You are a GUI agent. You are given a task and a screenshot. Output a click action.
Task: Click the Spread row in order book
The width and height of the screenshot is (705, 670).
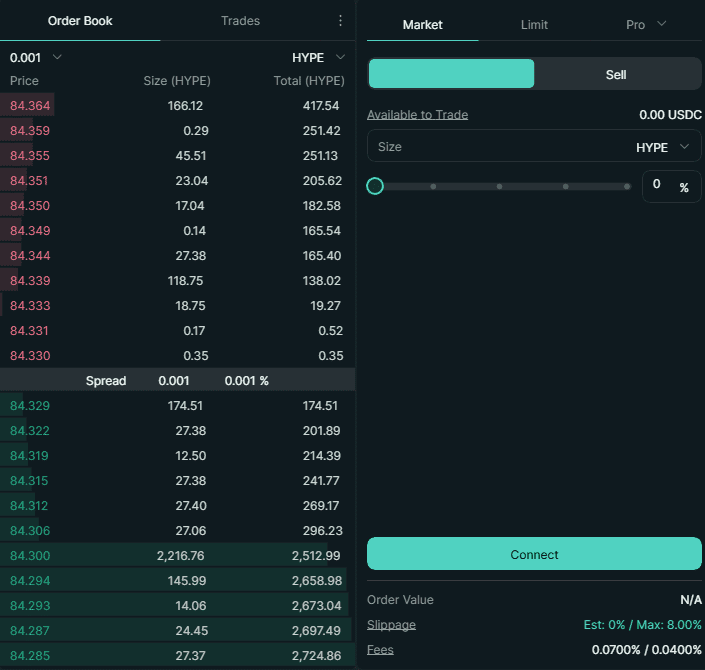pos(178,381)
